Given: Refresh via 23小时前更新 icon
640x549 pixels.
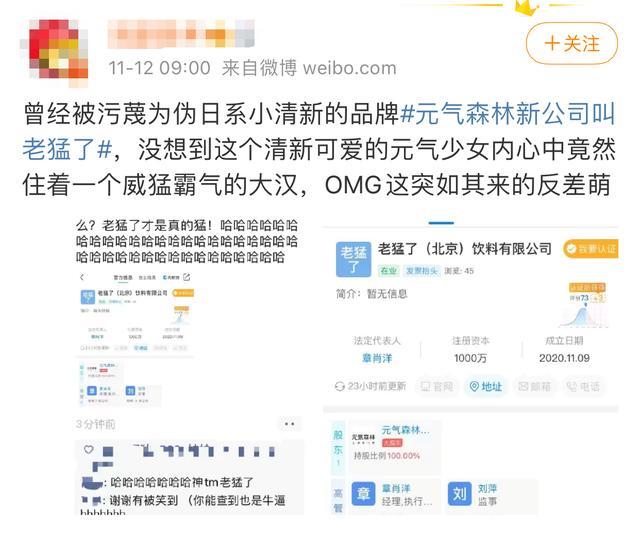Looking at the screenshot, I should pyautogui.click(x=340, y=386).
